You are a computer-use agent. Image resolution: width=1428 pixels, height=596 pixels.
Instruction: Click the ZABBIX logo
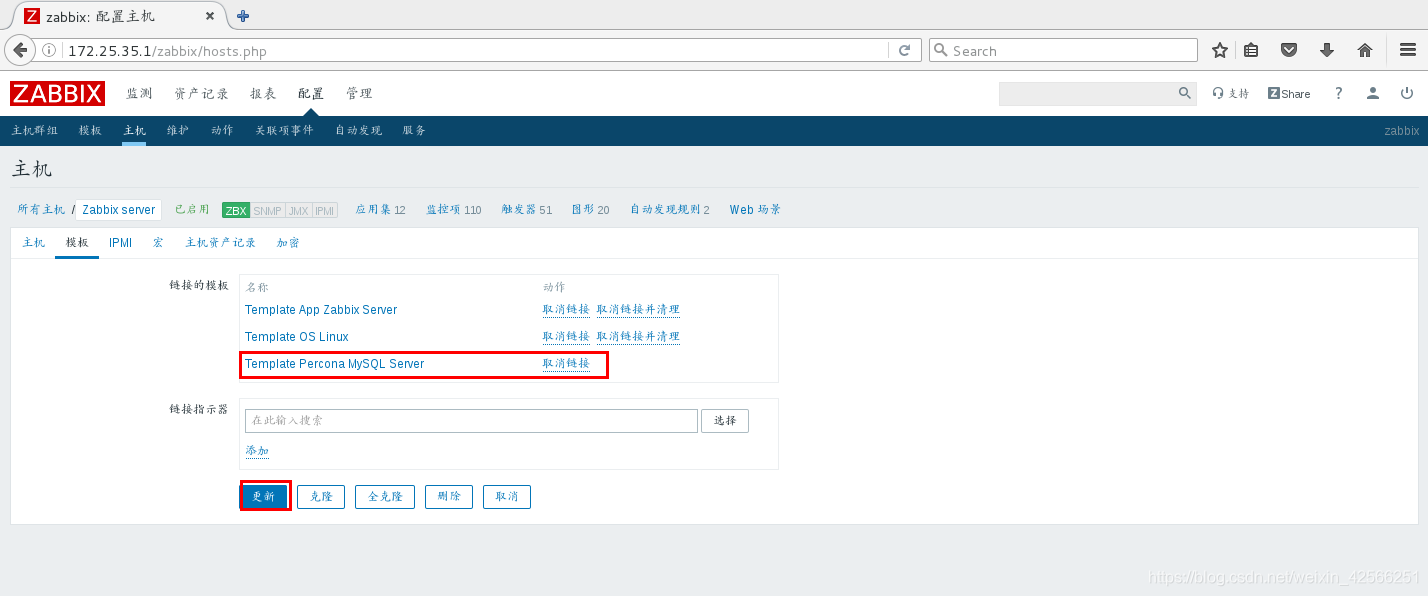click(x=57, y=93)
